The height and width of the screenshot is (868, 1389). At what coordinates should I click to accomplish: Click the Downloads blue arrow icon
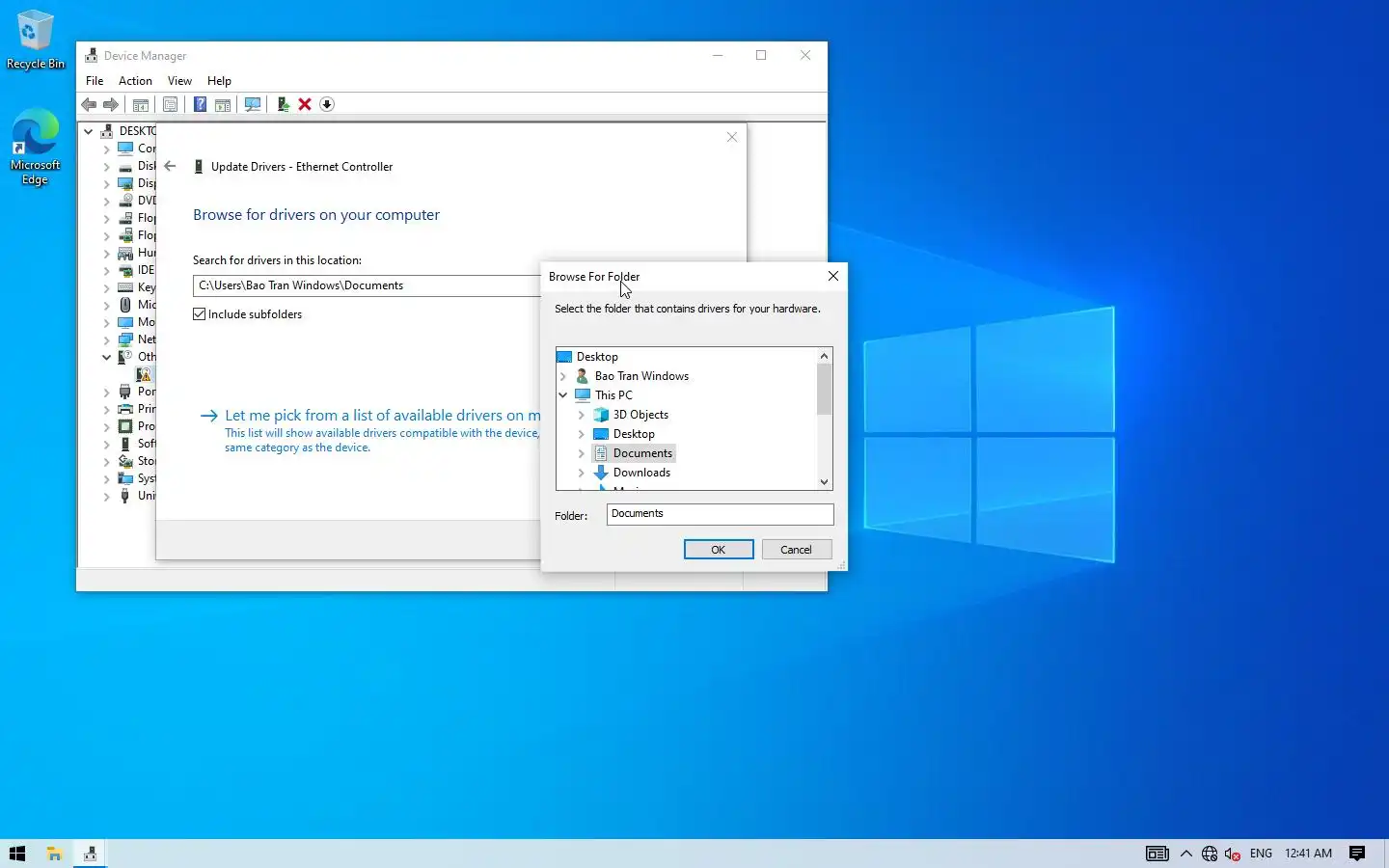(601, 473)
